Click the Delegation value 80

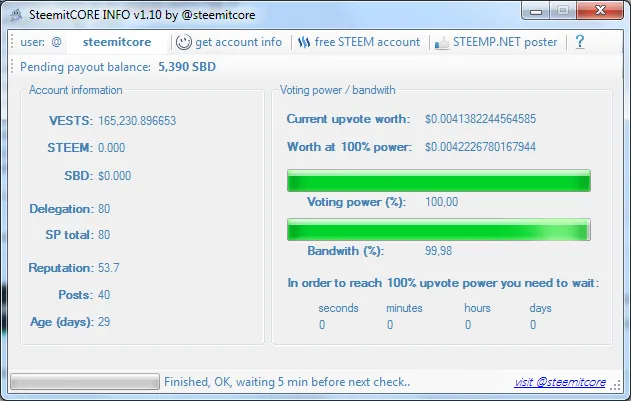104,209
